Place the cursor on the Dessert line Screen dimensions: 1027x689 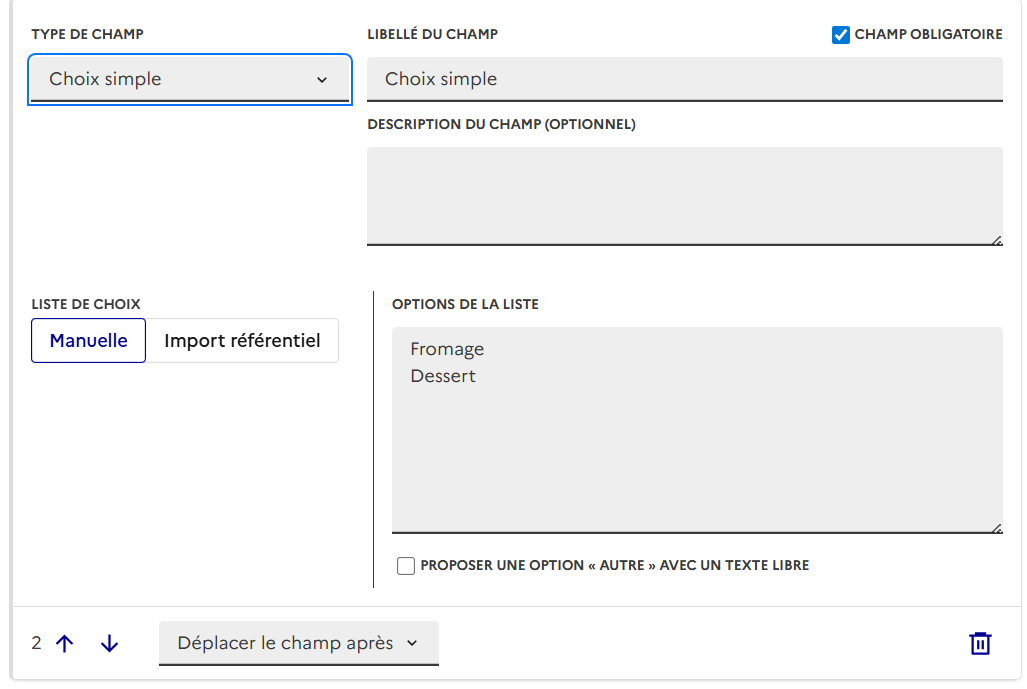(x=443, y=376)
